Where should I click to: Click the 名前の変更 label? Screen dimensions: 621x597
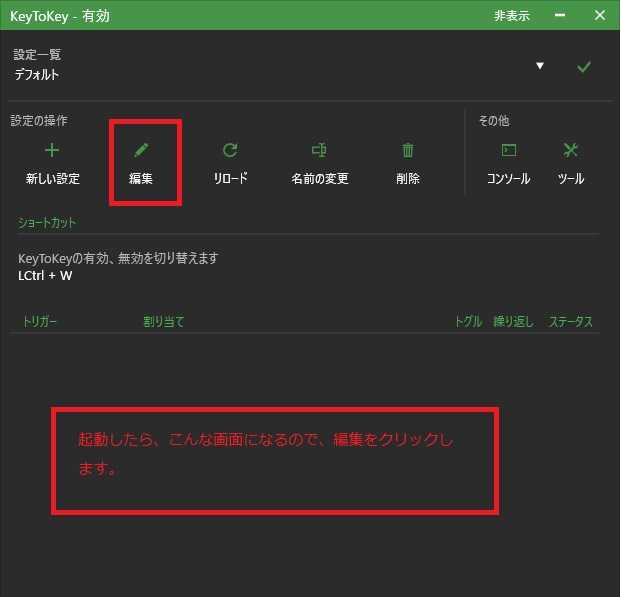click(x=320, y=178)
